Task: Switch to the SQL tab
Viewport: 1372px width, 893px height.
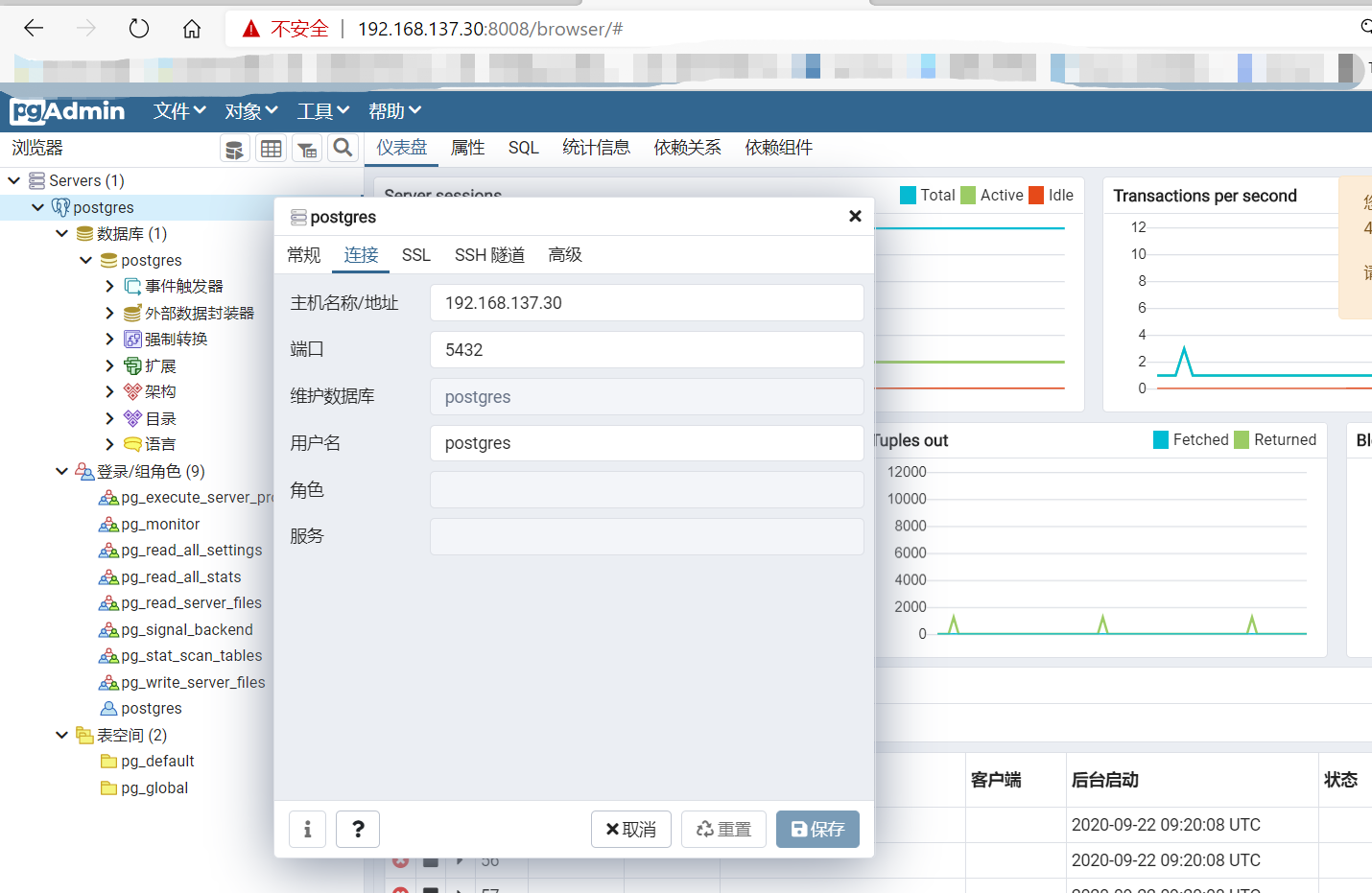Action: [x=524, y=148]
